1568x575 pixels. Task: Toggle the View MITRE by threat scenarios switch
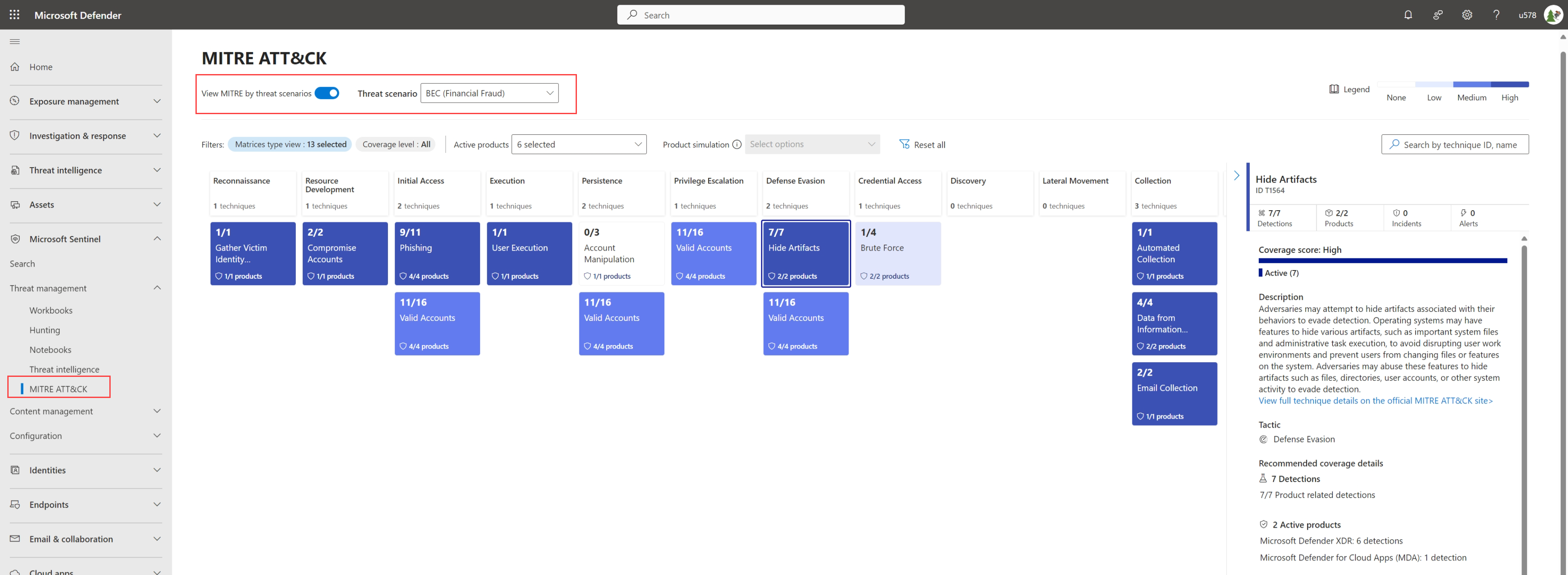pos(326,92)
